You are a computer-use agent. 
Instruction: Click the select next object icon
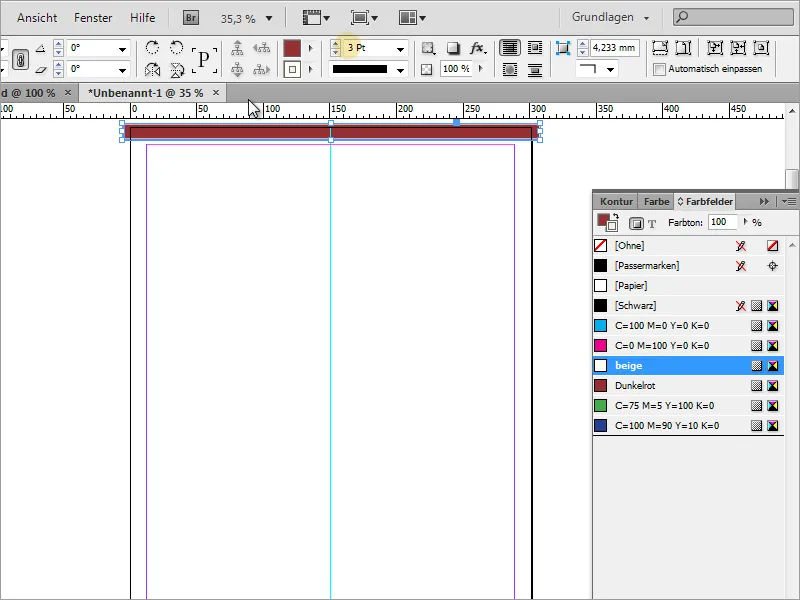pos(261,69)
